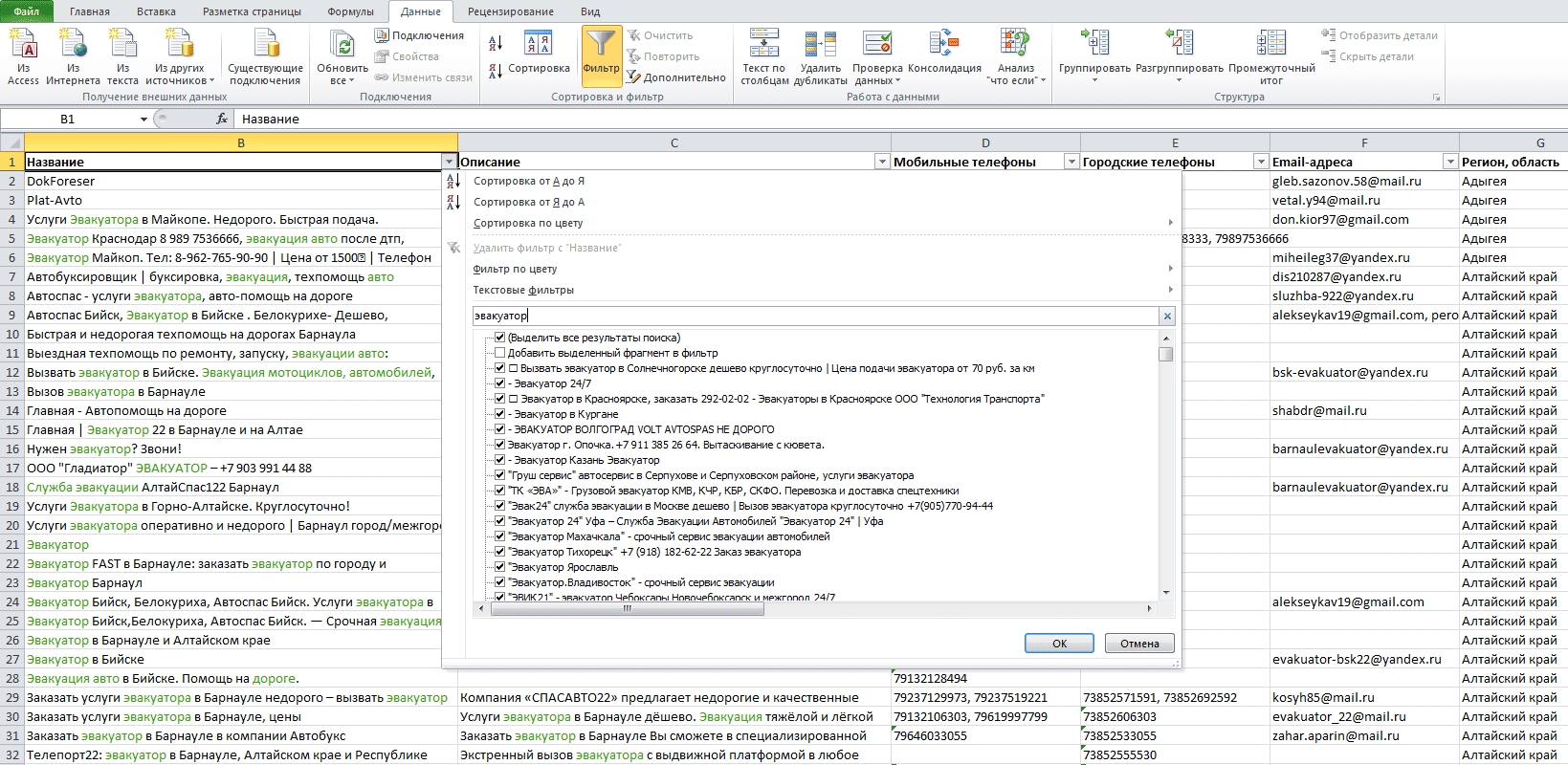Uncheck Эвакуатор в Кургане item

pyautogui.click(x=499, y=414)
